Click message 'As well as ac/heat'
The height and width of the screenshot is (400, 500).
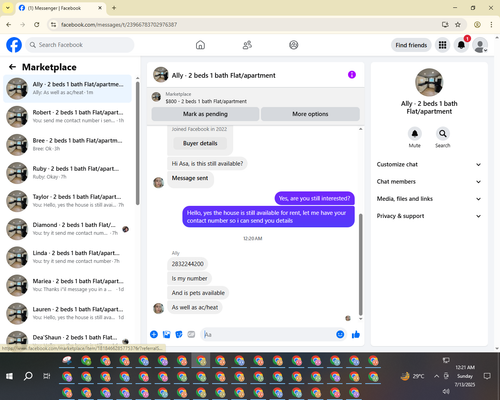[x=195, y=307]
